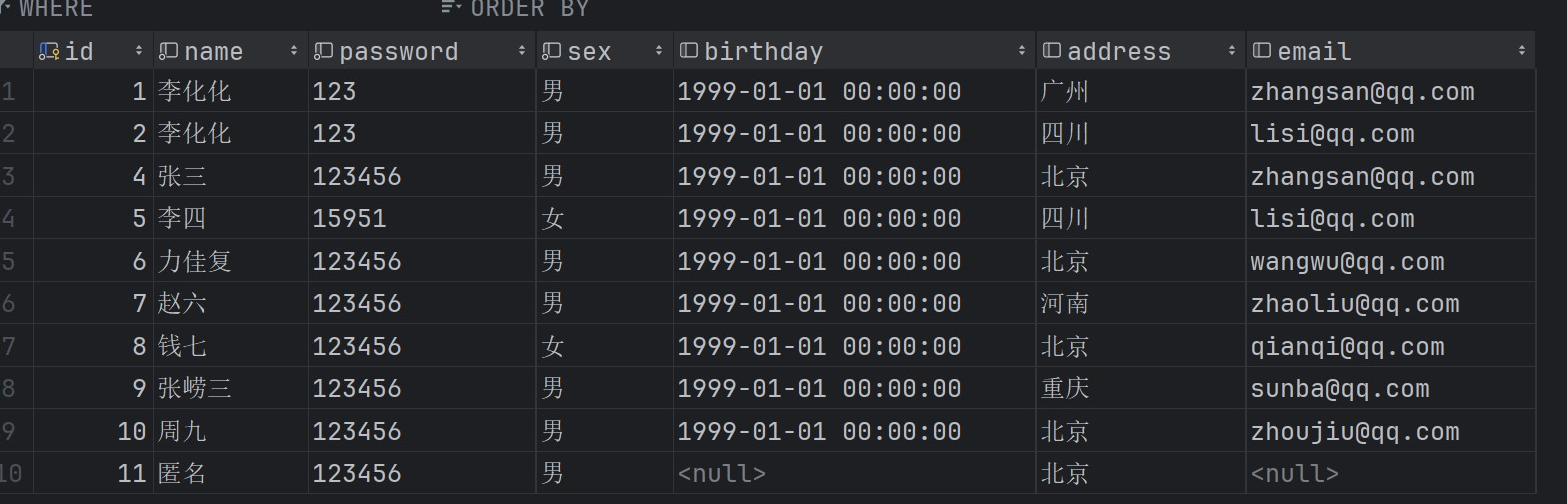Viewport: 1567px width, 504px height.
Task: Select row number 5 gutter
Action: click(16, 261)
